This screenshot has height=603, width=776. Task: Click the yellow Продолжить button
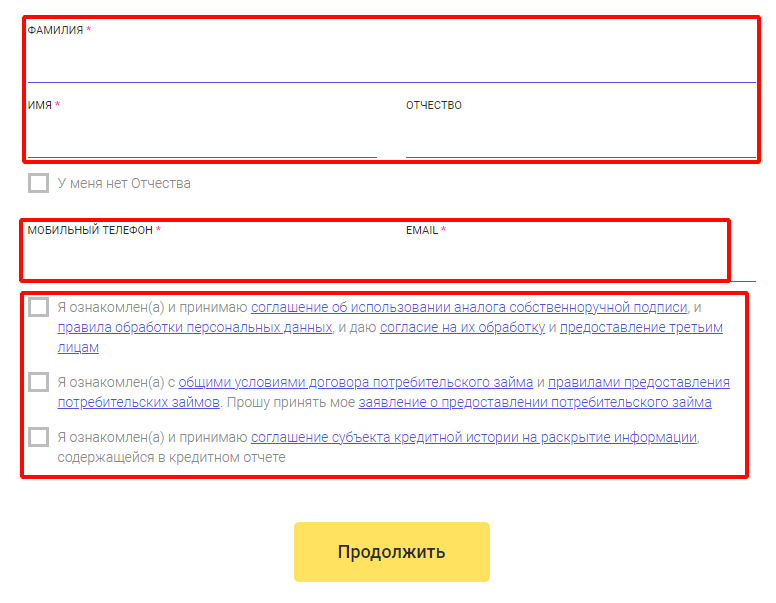(x=392, y=552)
